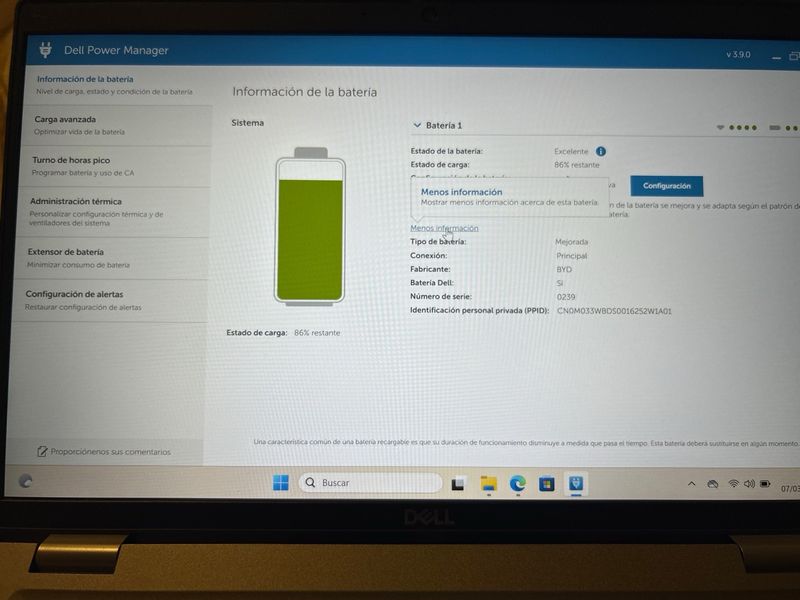Image resolution: width=800 pixels, height=600 pixels.
Task: Click the battery tray icon
Action: click(x=765, y=484)
